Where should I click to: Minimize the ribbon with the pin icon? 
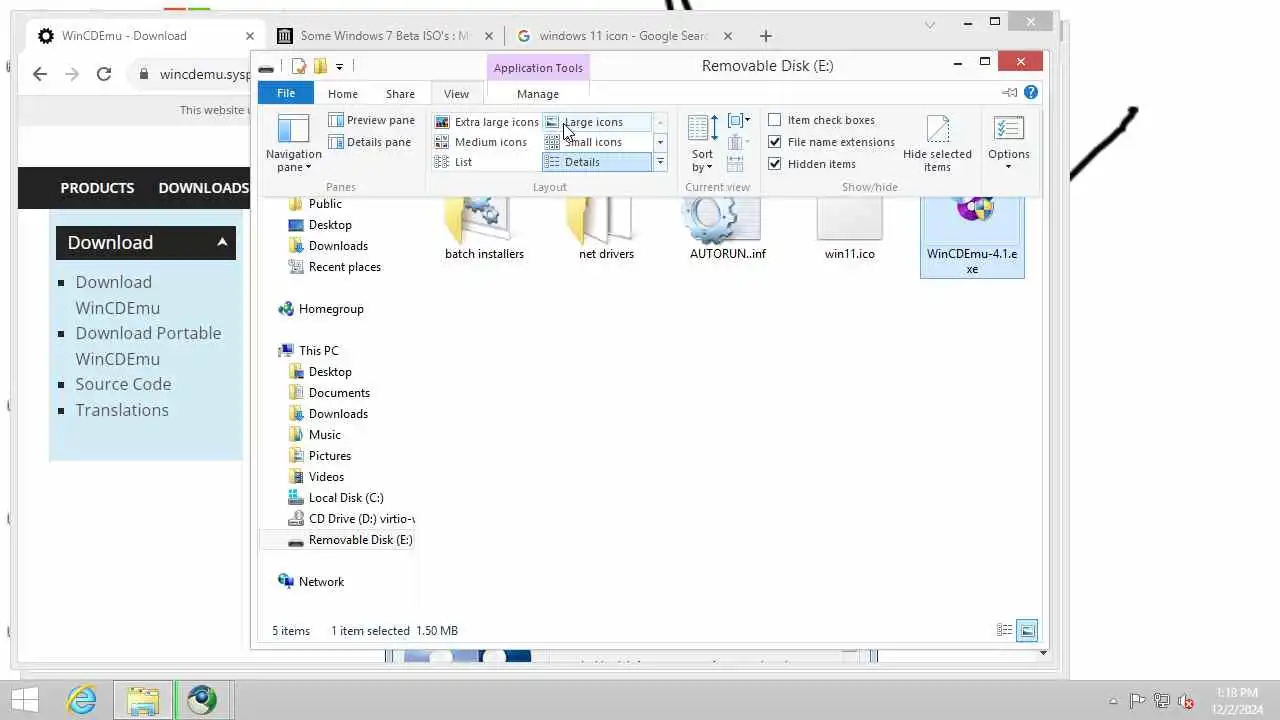tap(1009, 93)
